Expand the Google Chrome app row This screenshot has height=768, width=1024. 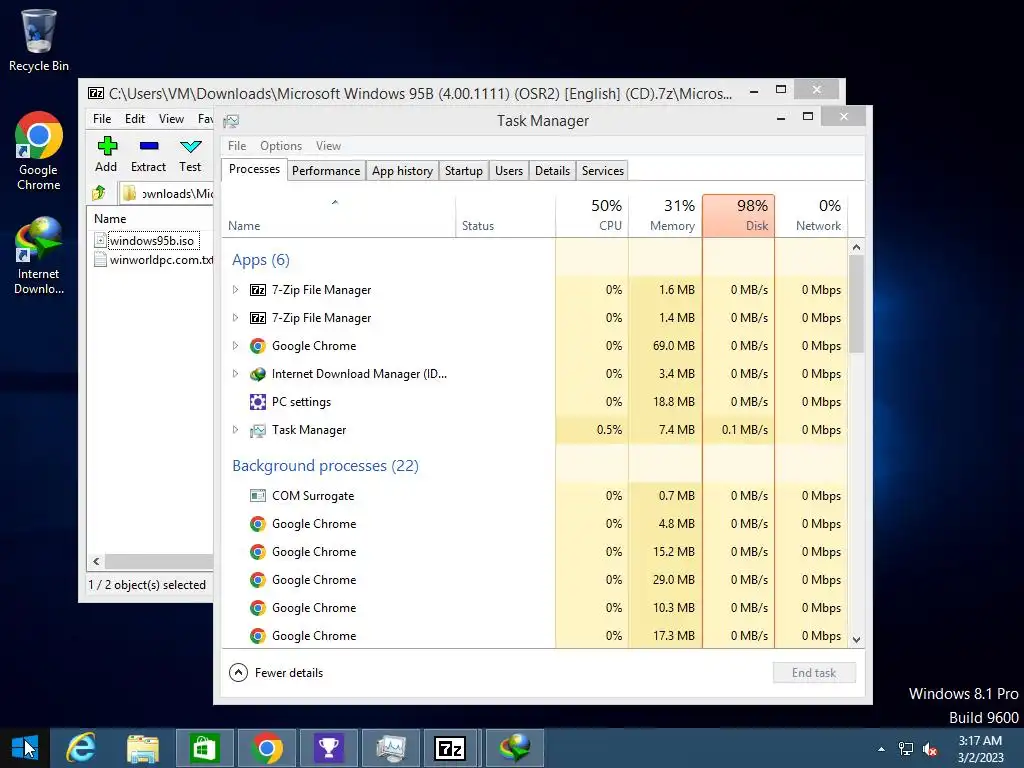[236, 346]
